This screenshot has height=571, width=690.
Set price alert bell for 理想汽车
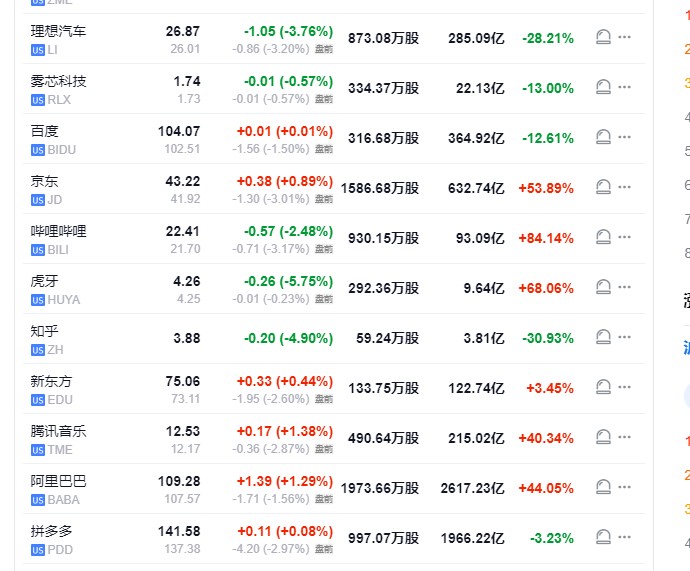click(603, 38)
